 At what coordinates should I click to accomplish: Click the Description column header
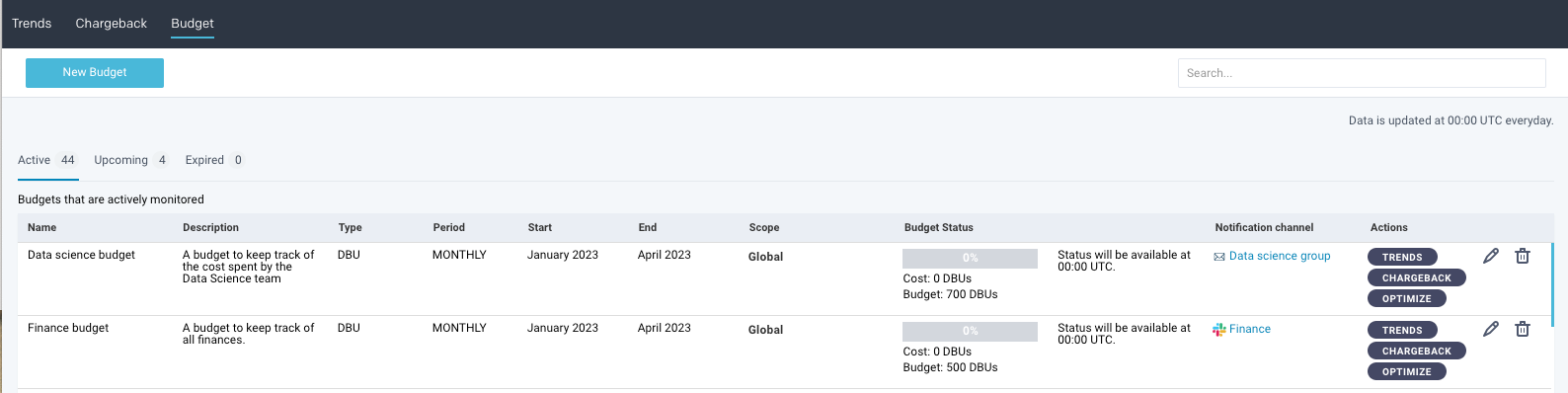point(210,227)
